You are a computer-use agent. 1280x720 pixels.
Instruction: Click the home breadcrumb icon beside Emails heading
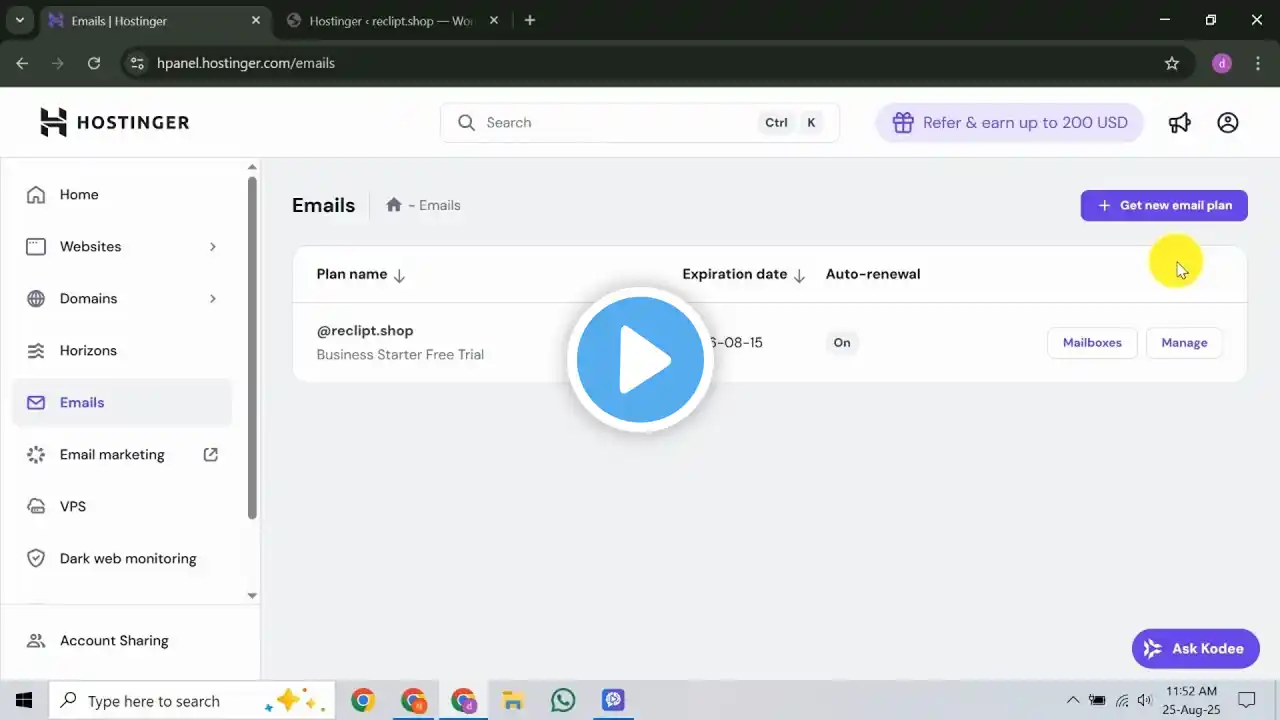(x=394, y=205)
